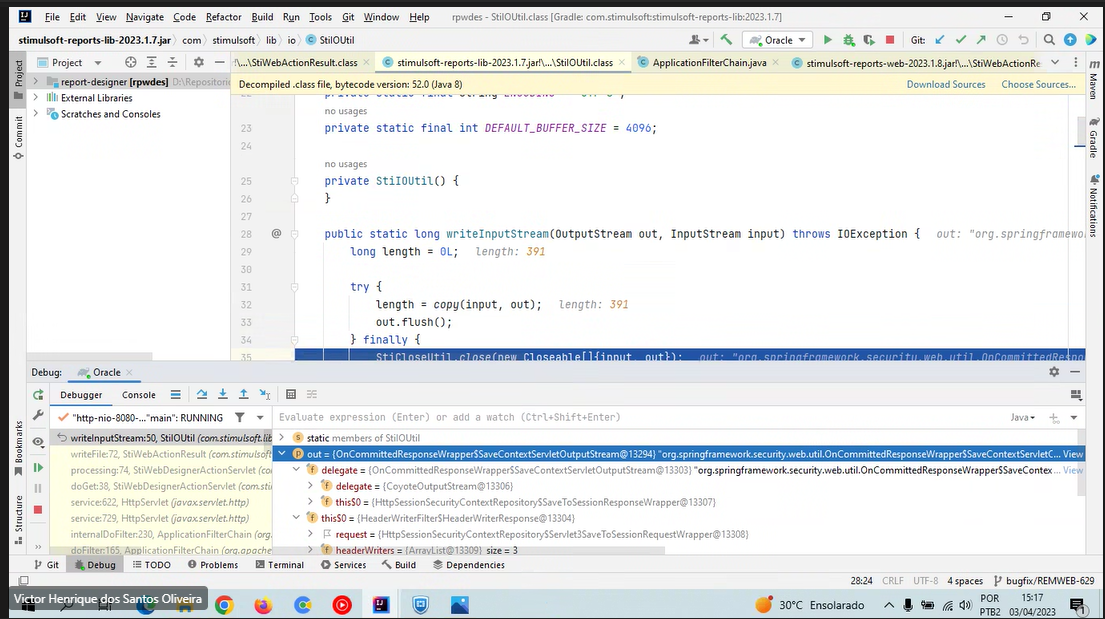Open the Oracle run configuration dropdown

click(777, 40)
